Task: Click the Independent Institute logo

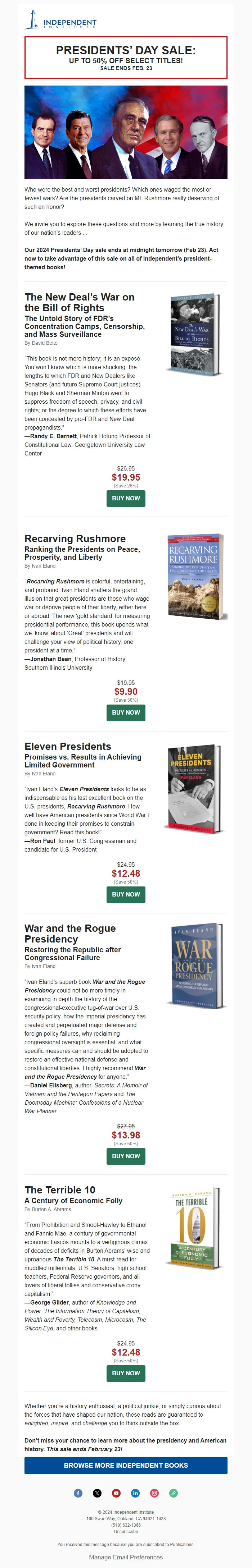Action: 60,20
